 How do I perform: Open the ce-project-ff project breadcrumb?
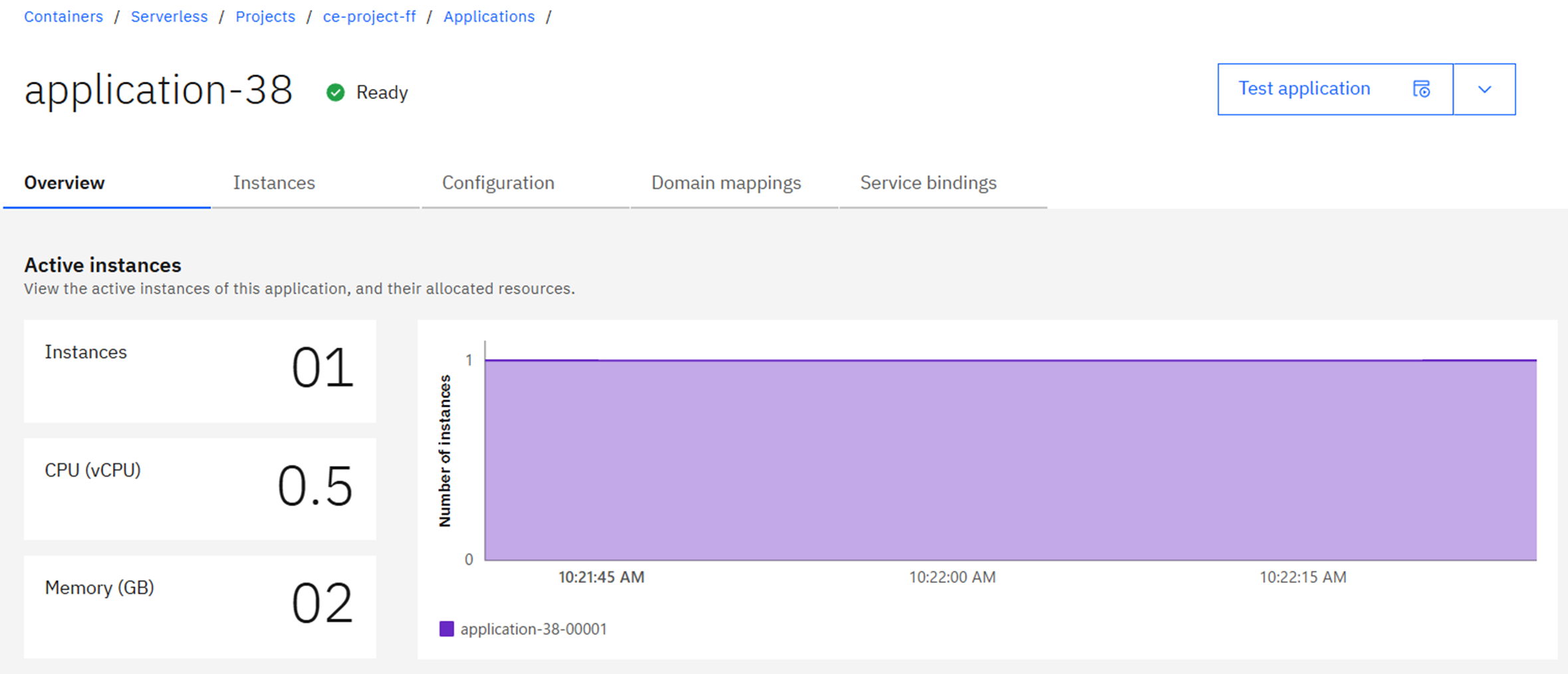pyautogui.click(x=370, y=16)
